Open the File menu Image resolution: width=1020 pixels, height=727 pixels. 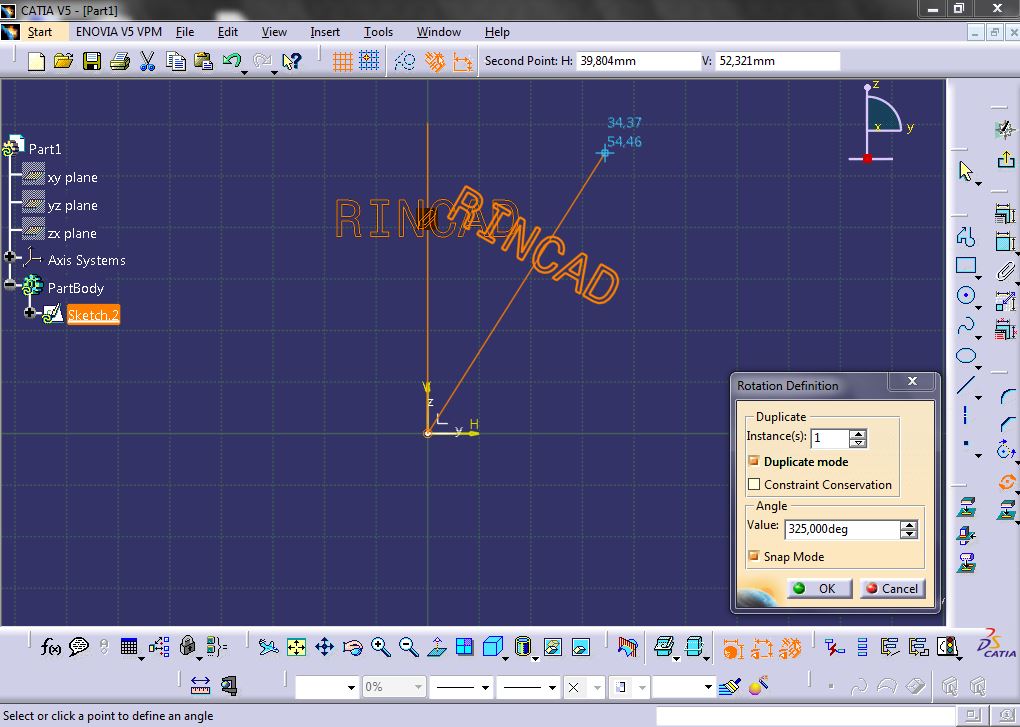click(x=185, y=31)
